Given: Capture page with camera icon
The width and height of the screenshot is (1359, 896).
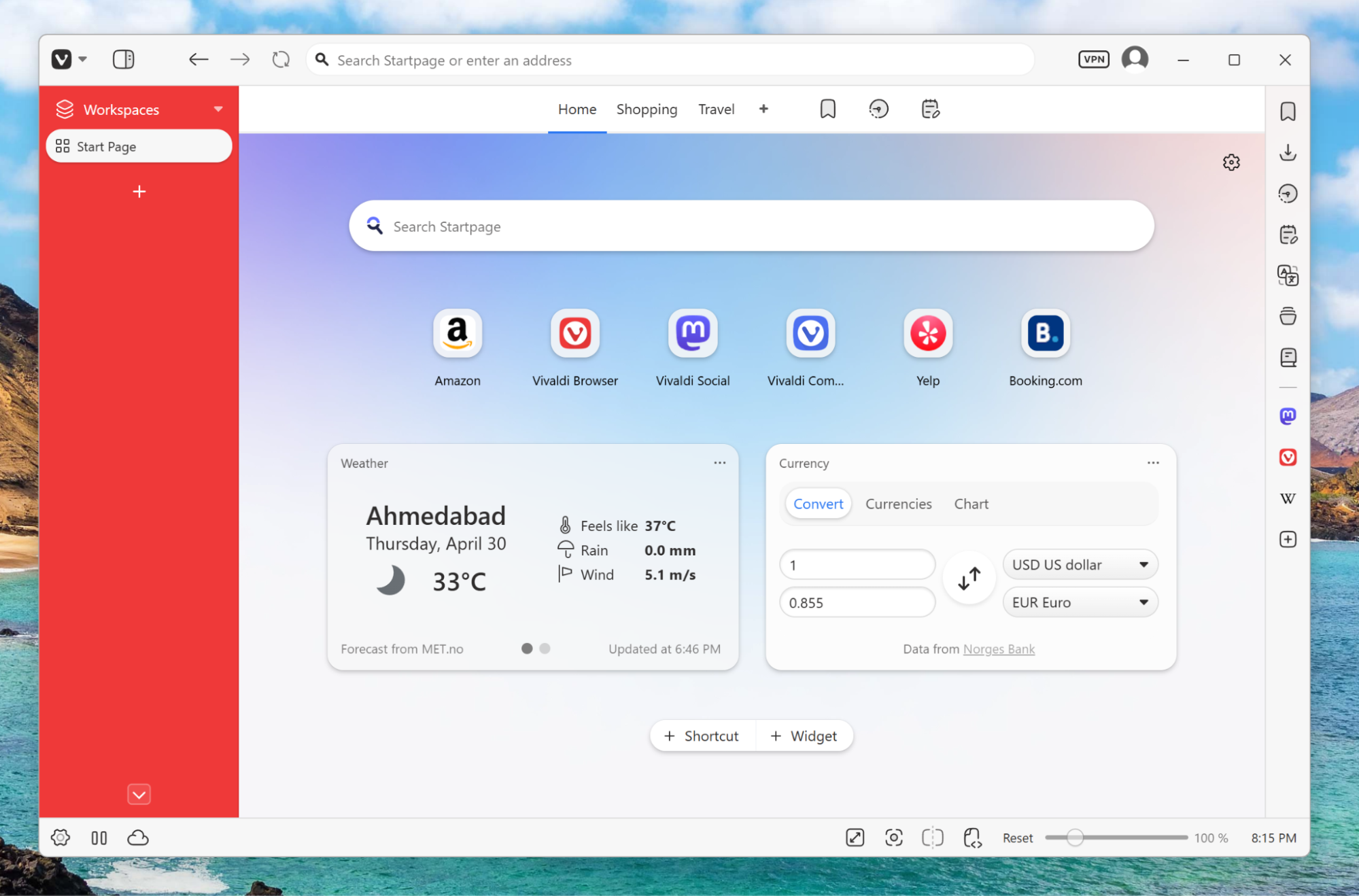Looking at the screenshot, I should (x=893, y=838).
